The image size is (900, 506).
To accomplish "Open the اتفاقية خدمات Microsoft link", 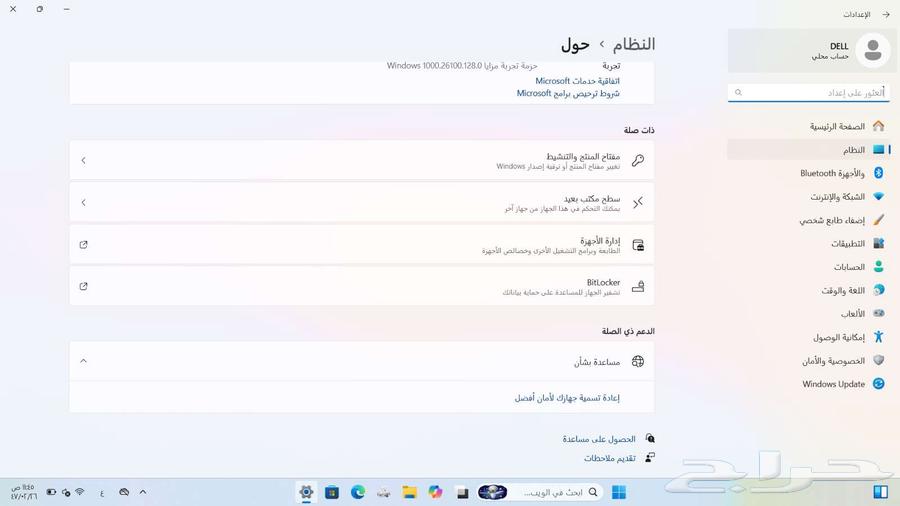I will pyautogui.click(x=577, y=81).
